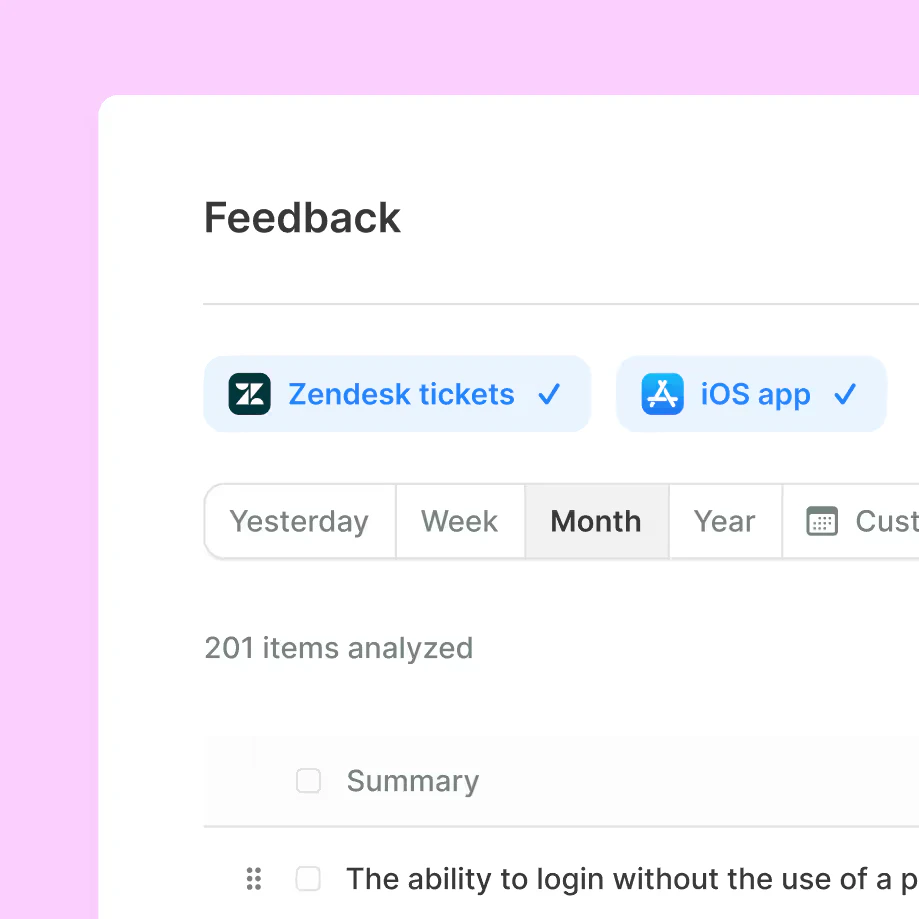The image size is (919, 919).
Task: Deselect the iOS app source label
Action: (755, 395)
